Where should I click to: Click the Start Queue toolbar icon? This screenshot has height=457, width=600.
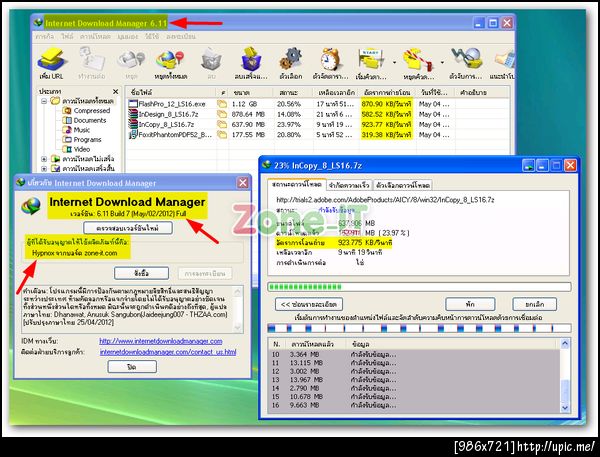click(370, 60)
